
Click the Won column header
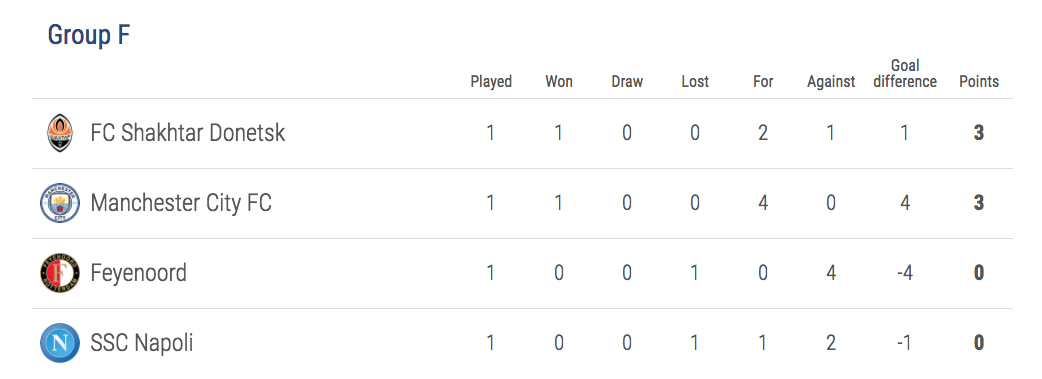pos(559,82)
